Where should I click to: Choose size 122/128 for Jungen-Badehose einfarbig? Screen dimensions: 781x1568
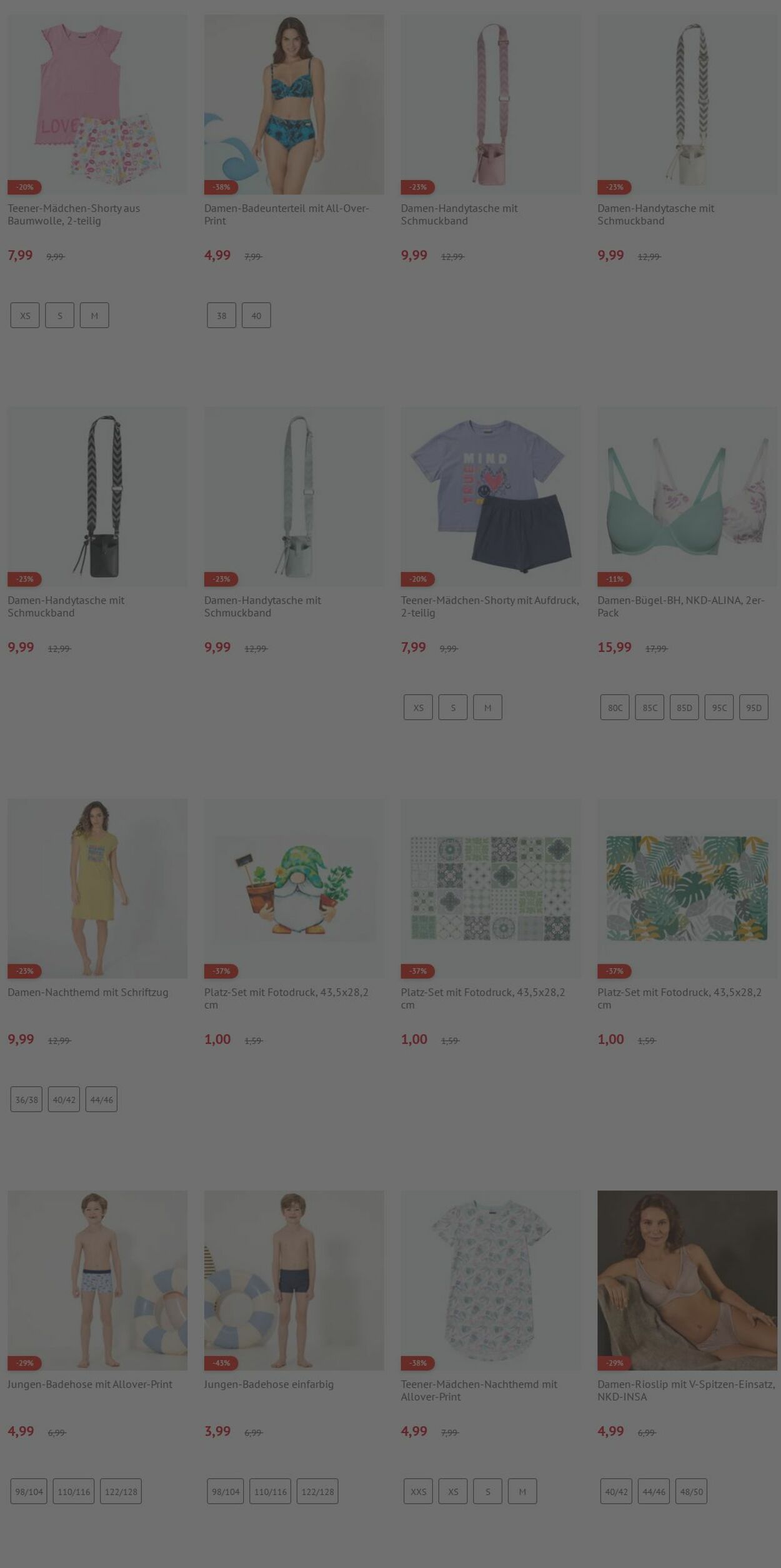pyautogui.click(x=317, y=1491)
